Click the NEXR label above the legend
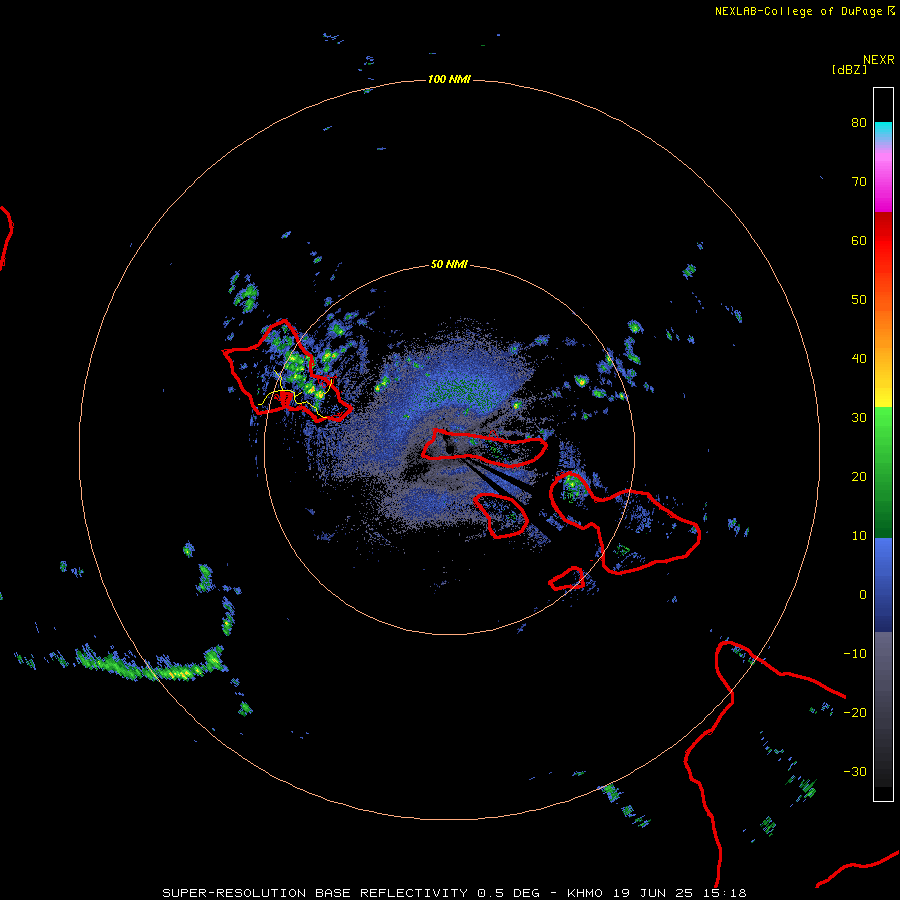900x900 pixels. coord(879,60)
